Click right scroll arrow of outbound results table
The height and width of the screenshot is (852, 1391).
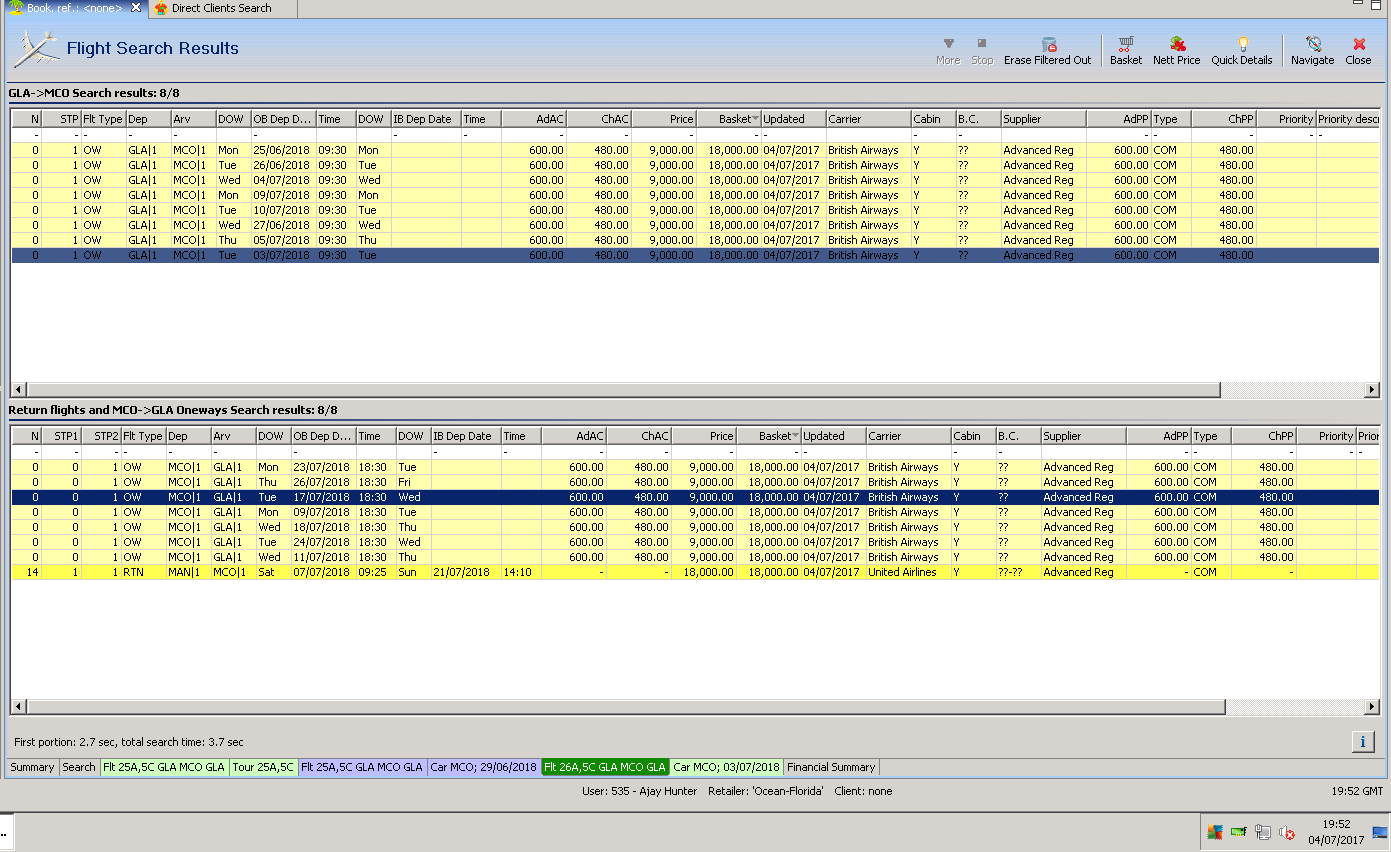[x=1371, y=390]
